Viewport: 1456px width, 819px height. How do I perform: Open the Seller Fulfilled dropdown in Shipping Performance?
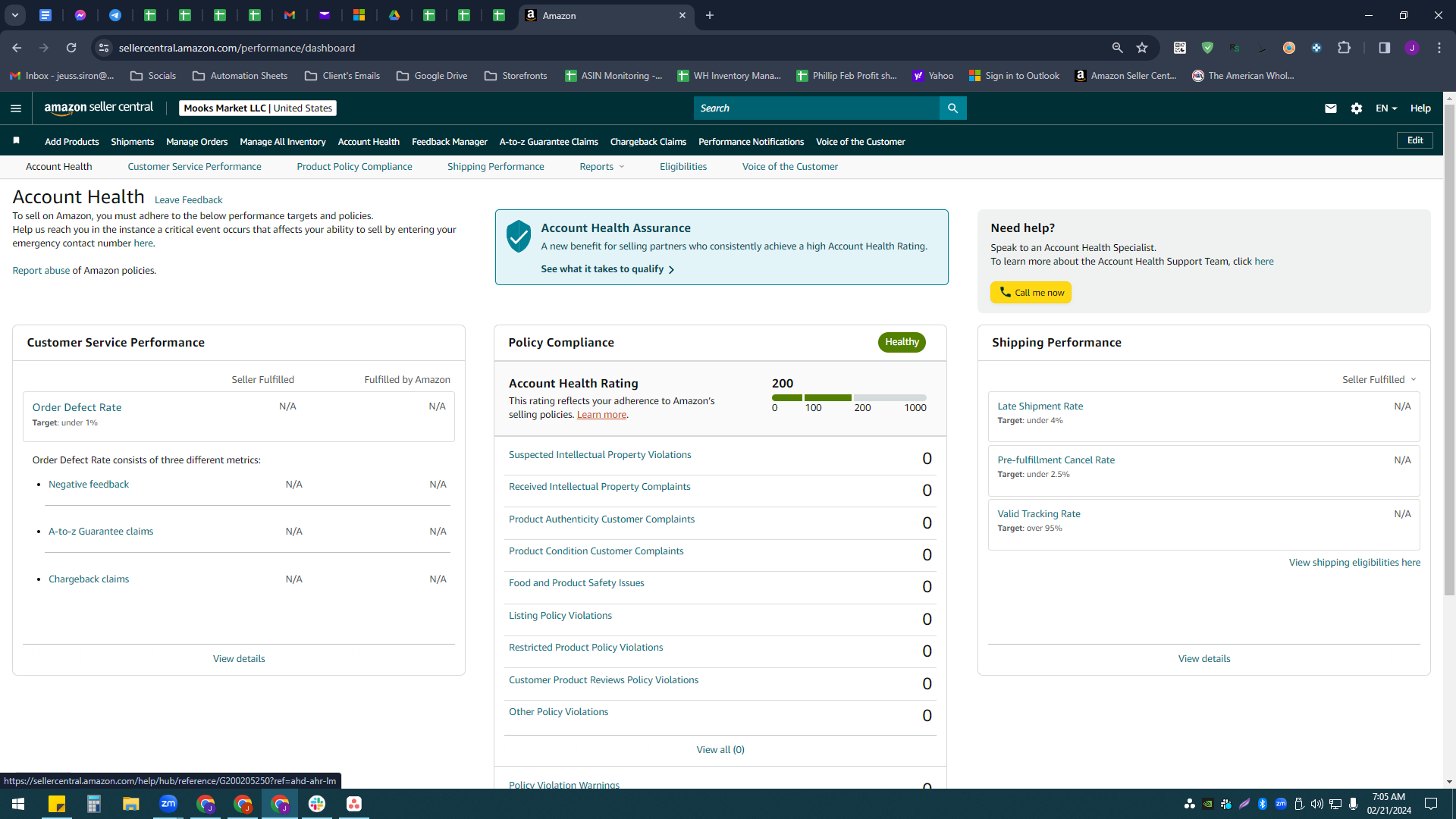click(x=1379, y=380)
